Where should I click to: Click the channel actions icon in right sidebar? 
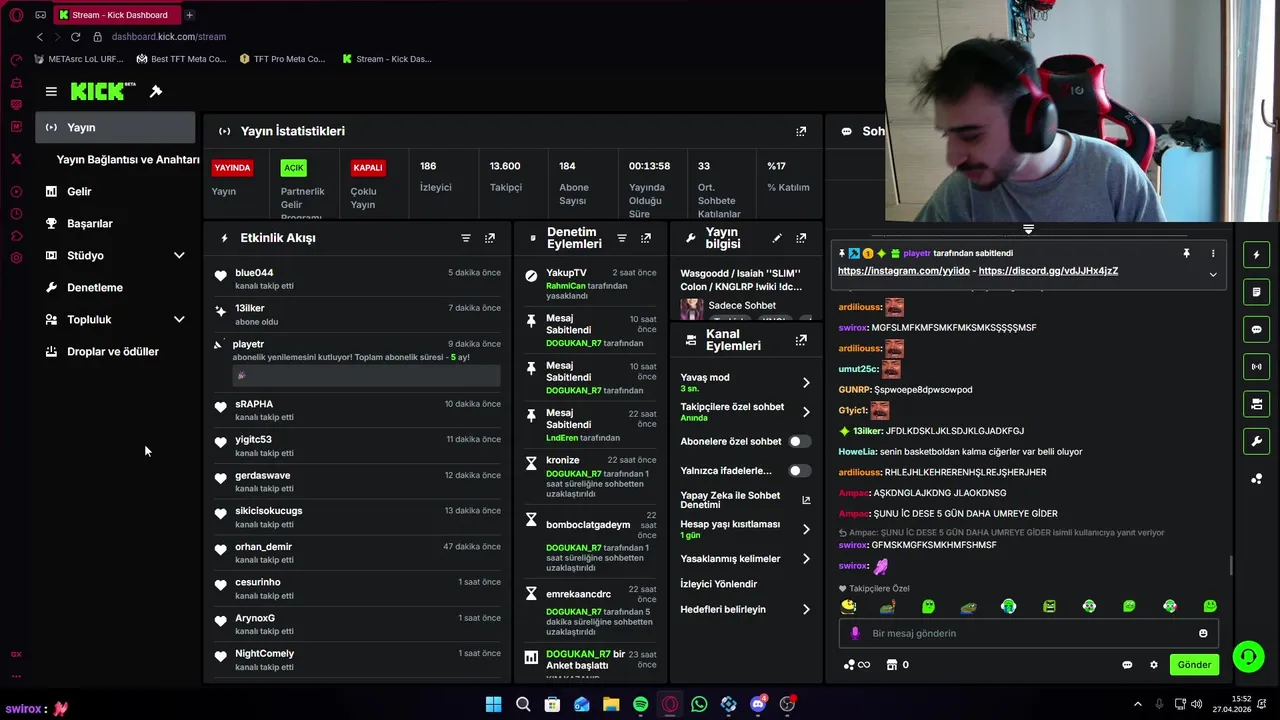pos(1257,404)
